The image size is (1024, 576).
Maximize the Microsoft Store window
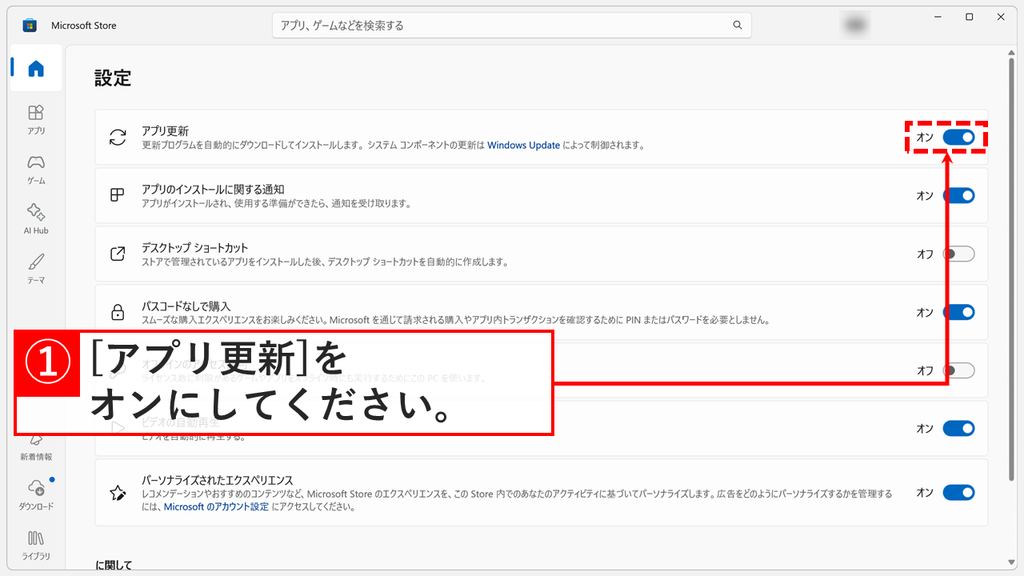click(969, 17)
